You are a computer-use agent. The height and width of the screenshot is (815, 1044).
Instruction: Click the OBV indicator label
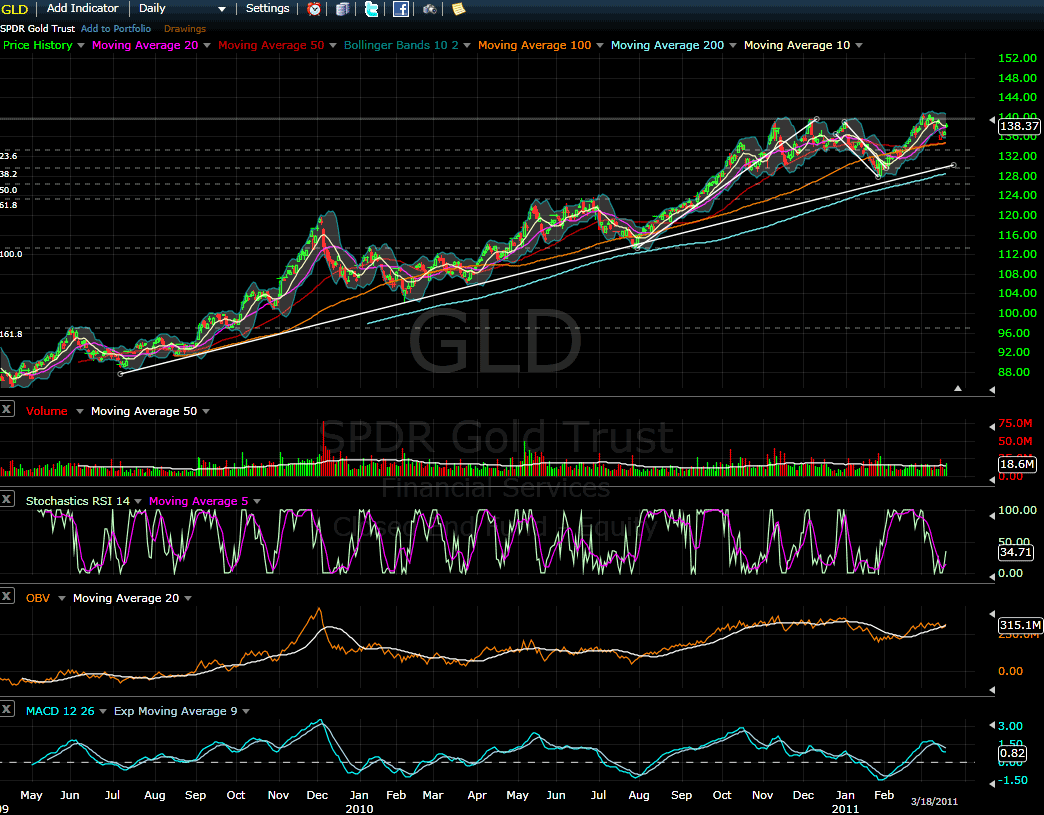[x=38, y=599]
